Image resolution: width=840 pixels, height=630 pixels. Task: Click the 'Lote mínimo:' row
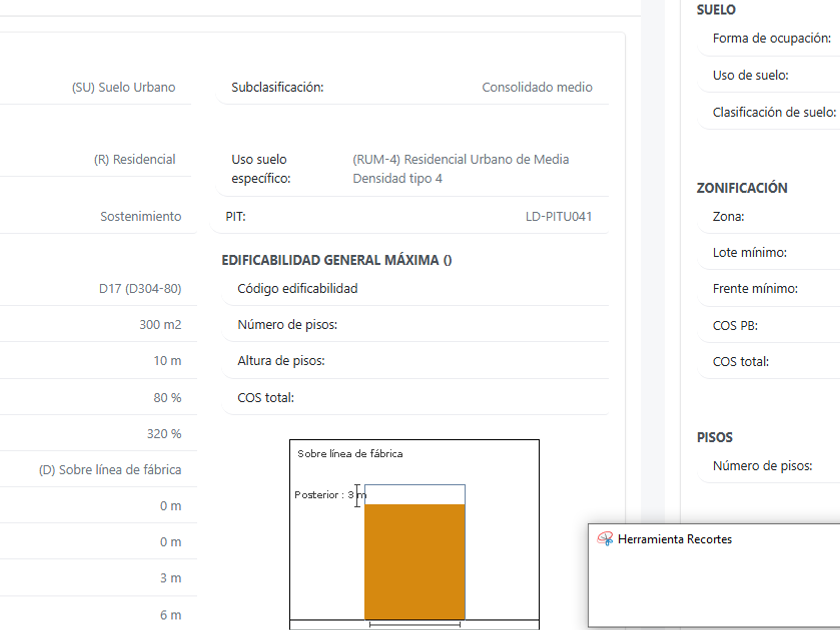[769, 253]
